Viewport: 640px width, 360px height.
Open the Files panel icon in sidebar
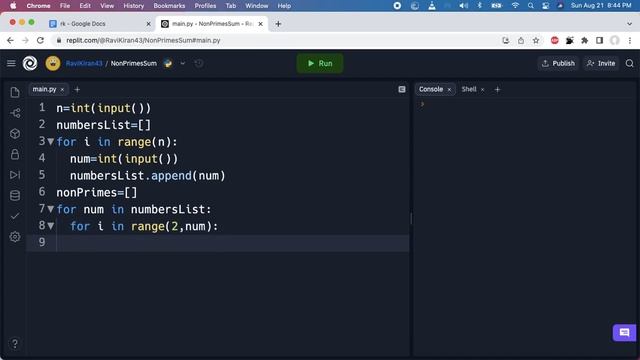(15, 92)
